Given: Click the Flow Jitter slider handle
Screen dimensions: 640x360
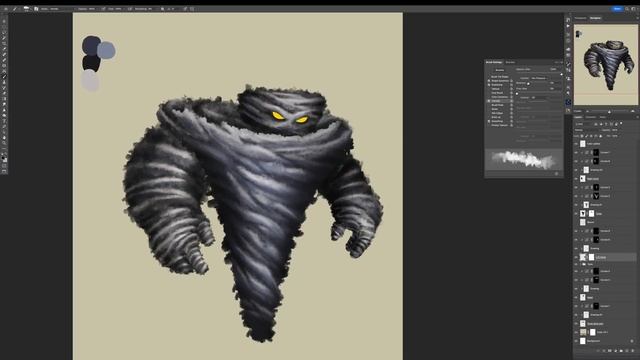Looking at the screenshot, I should (517, 94).
